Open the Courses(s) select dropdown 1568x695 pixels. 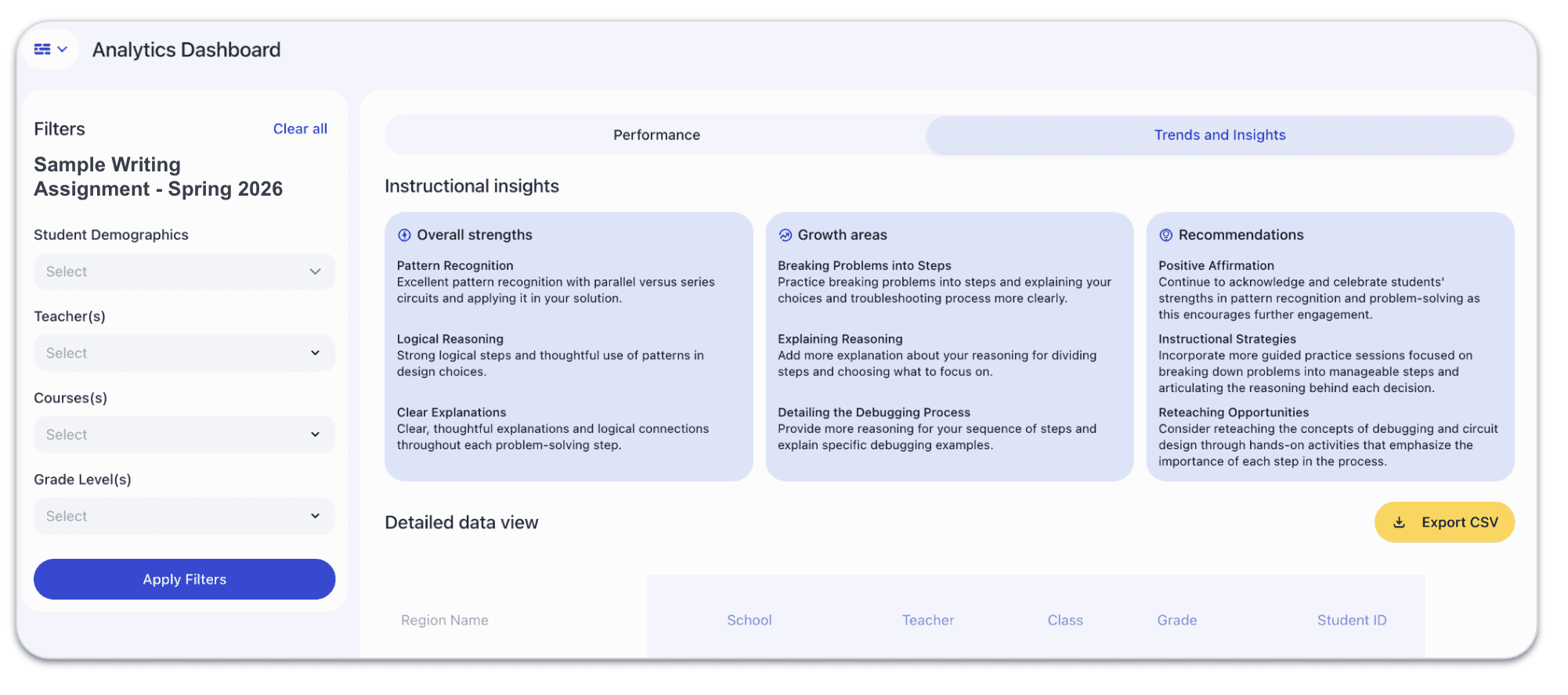click(184, 434)
